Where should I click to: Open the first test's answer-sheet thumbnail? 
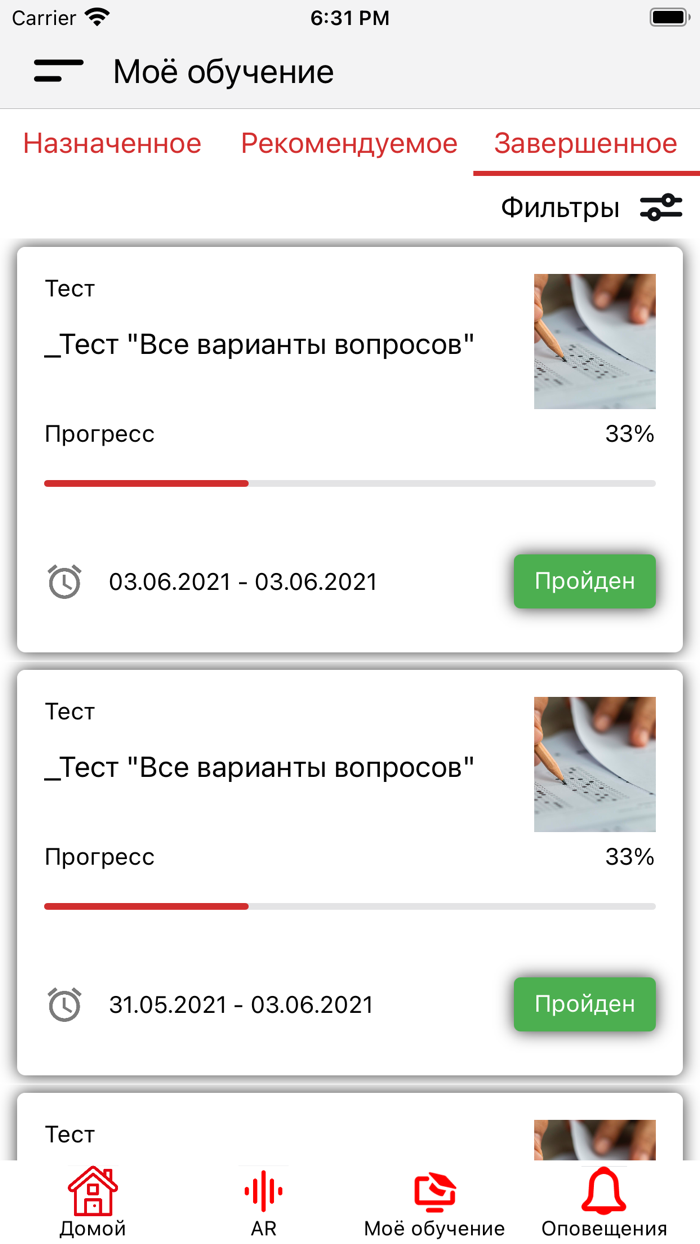click(x=594, y=341)
